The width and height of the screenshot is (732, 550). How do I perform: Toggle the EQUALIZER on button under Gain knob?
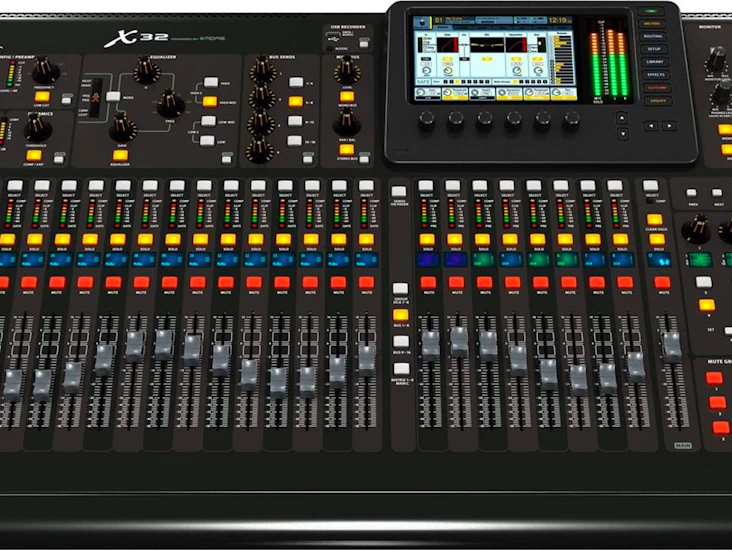tap(120, 155)
